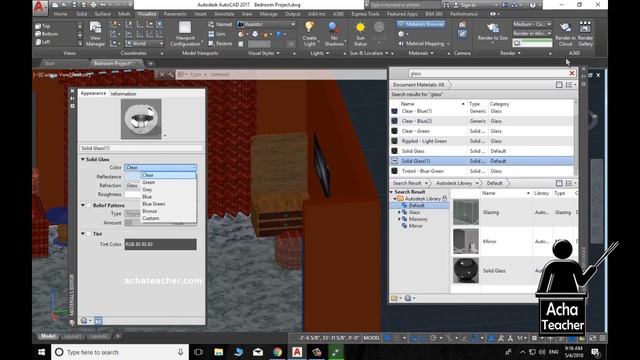Open the World coordinate system dropdown
Image resolution: width=640 pixels, height=360 pixels.
pyautogui.click(x=144, y=44)
